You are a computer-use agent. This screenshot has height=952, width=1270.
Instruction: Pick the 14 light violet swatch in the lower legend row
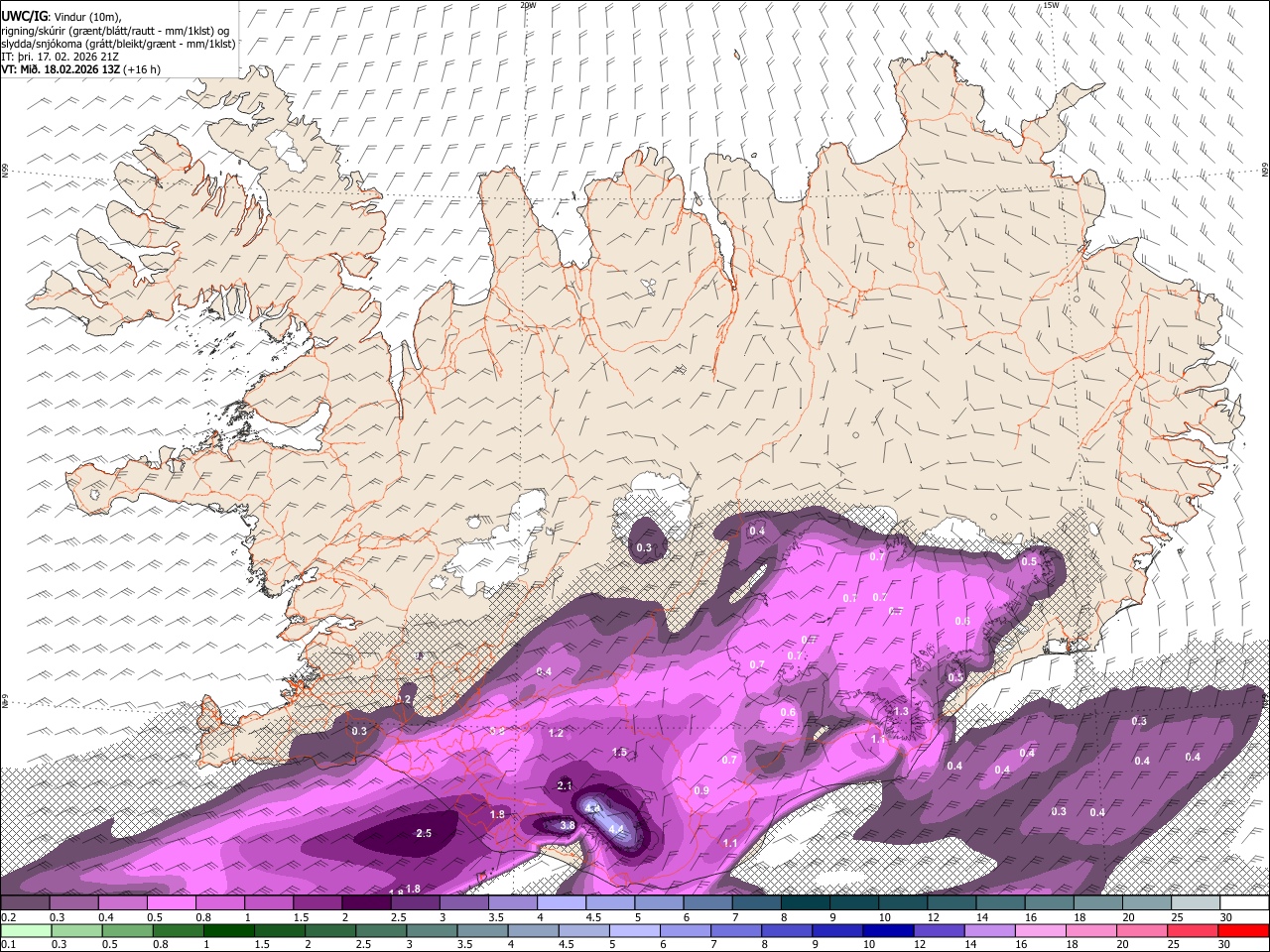(x=989, y=930)
